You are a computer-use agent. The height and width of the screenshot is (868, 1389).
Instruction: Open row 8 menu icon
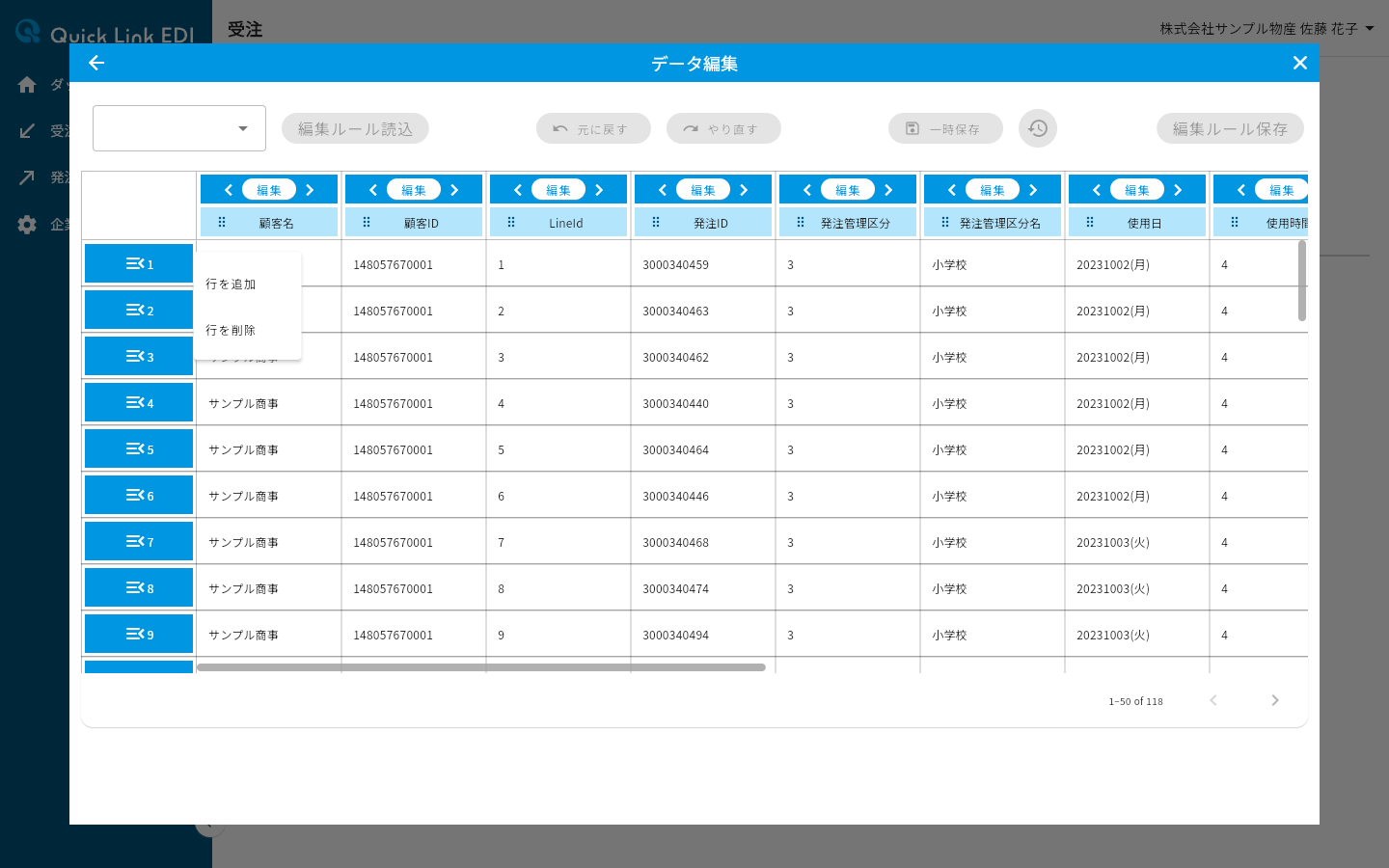point(135,587)
